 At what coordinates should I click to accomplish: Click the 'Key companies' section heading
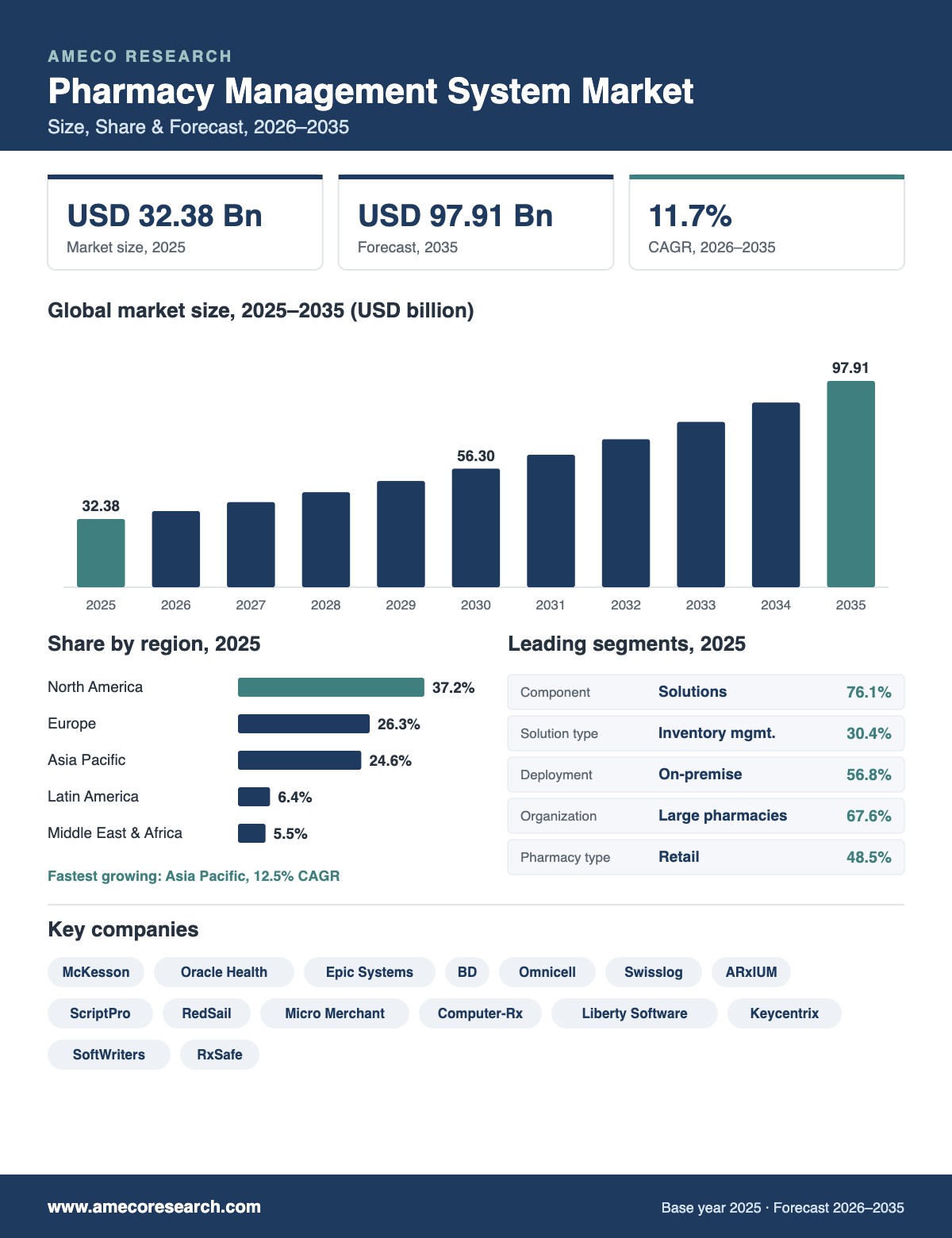(x=123, y=929)
